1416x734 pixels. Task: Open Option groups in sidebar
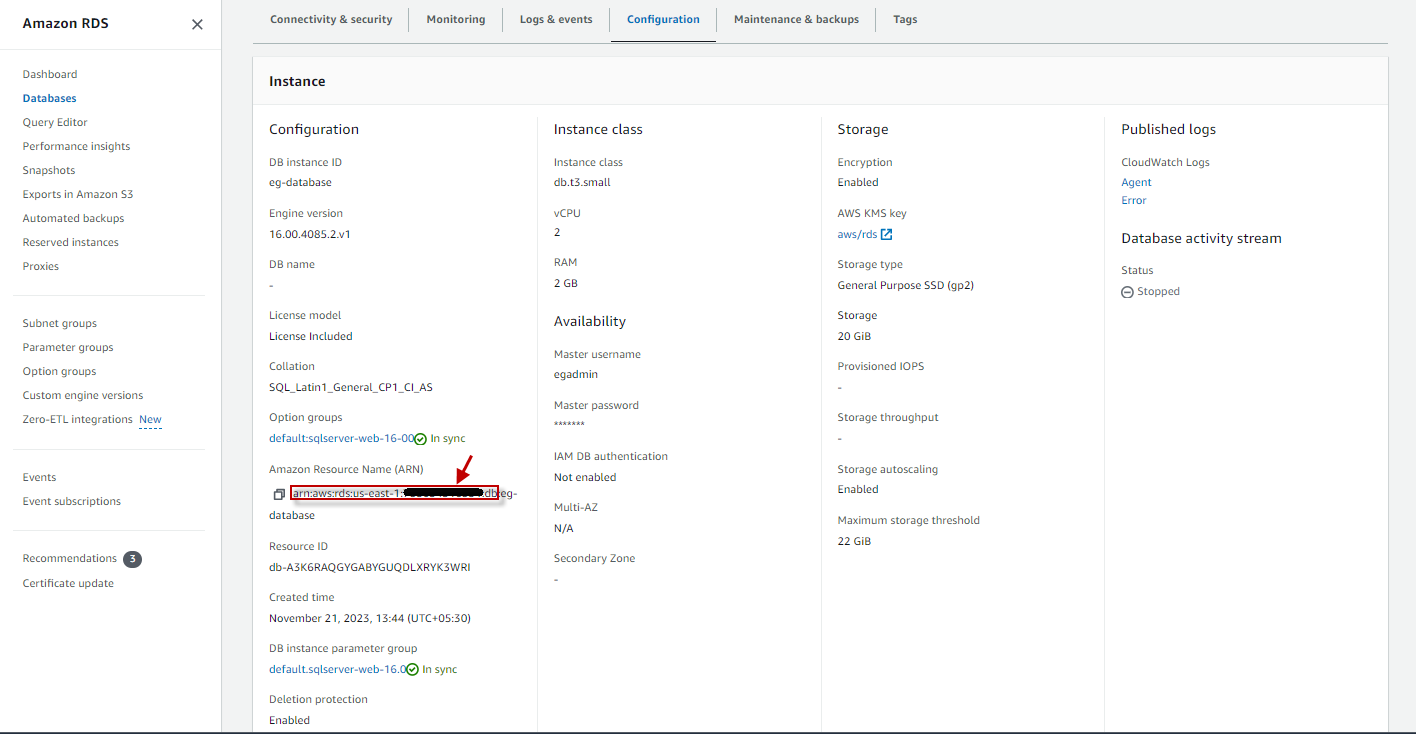pos(60,371)
